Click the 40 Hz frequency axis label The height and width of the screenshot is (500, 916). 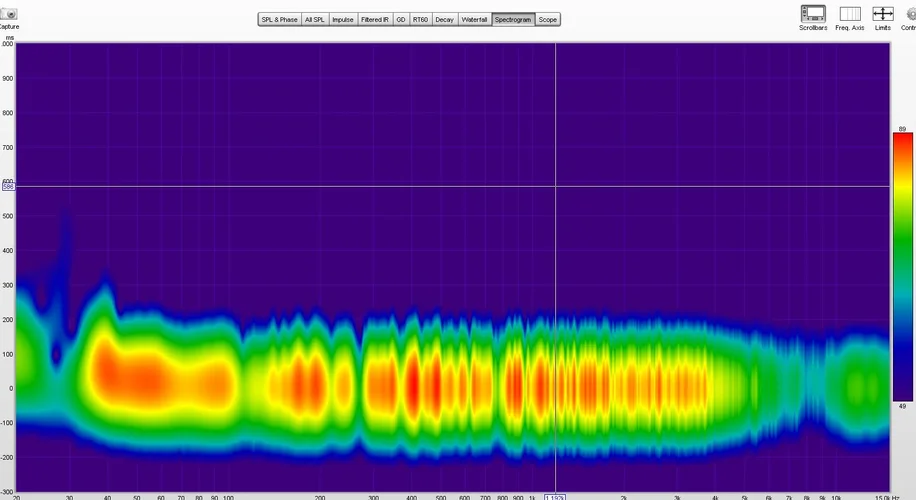pyautogui.click(x=107, y=498)
